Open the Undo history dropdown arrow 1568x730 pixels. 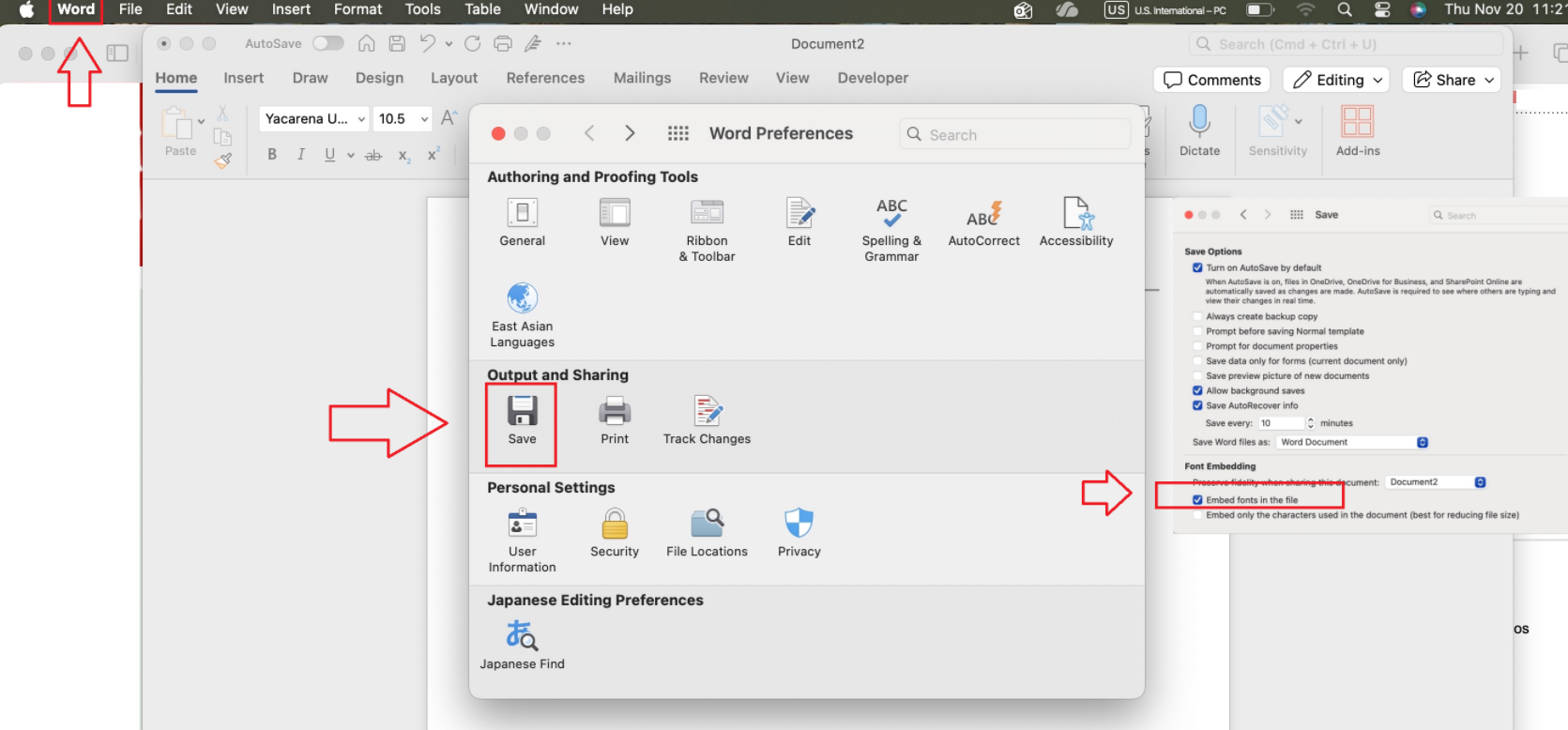pyautogui.click(x=449, y=43)
